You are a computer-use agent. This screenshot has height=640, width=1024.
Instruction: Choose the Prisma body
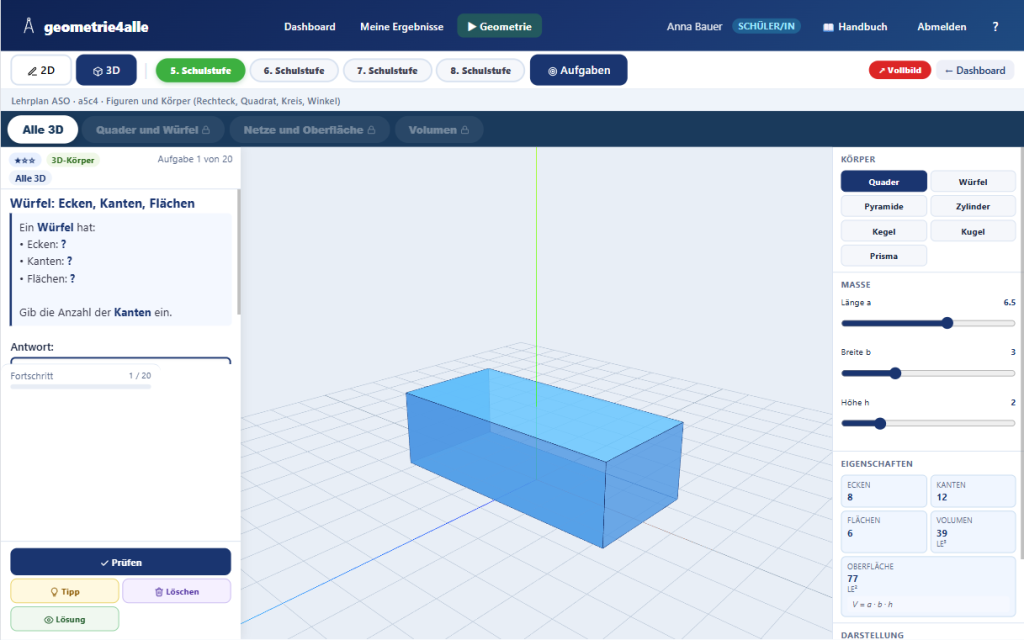884,256
